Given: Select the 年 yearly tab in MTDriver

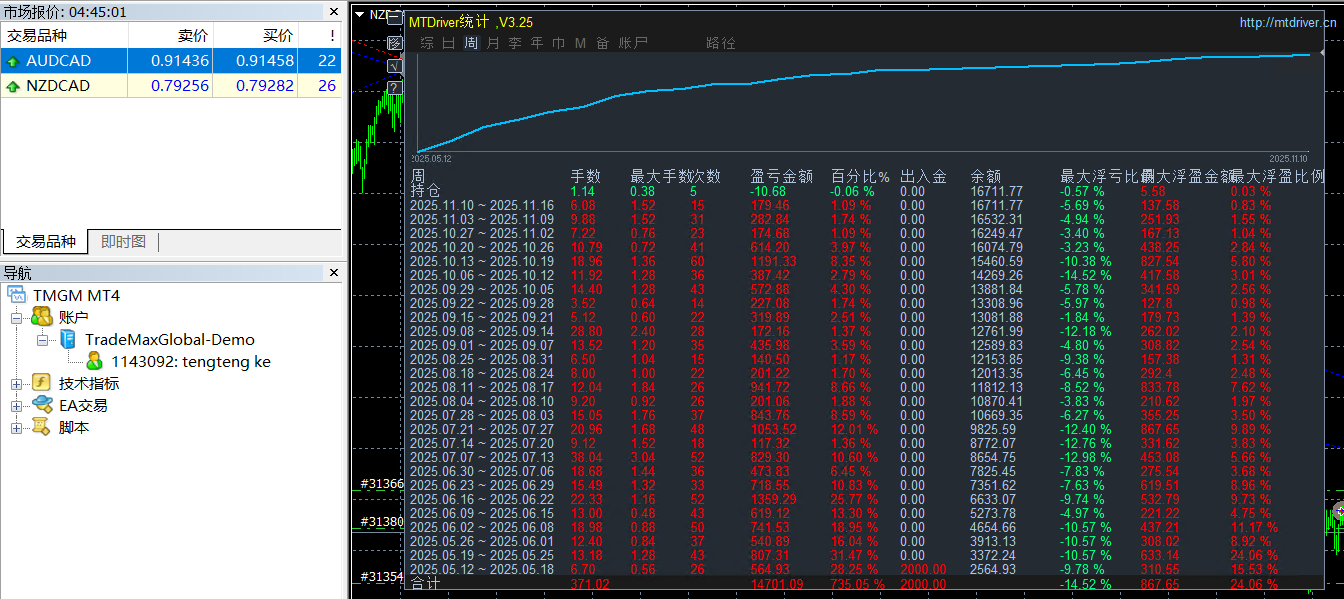Looking at the screenshot, I should pyautogui.click(x=537, y=43).
